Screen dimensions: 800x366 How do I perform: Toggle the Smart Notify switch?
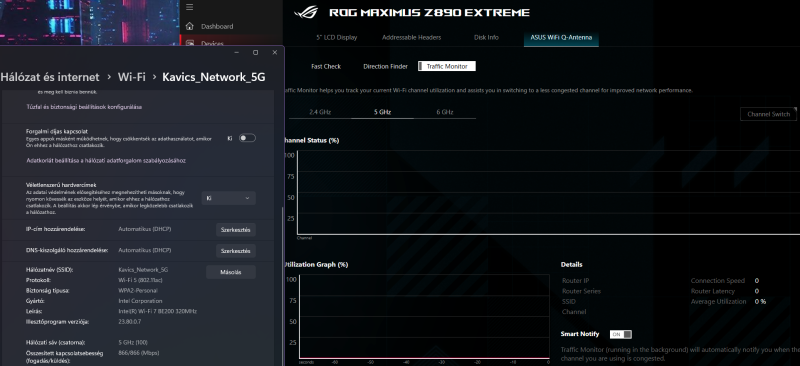(x=621, y=334)
